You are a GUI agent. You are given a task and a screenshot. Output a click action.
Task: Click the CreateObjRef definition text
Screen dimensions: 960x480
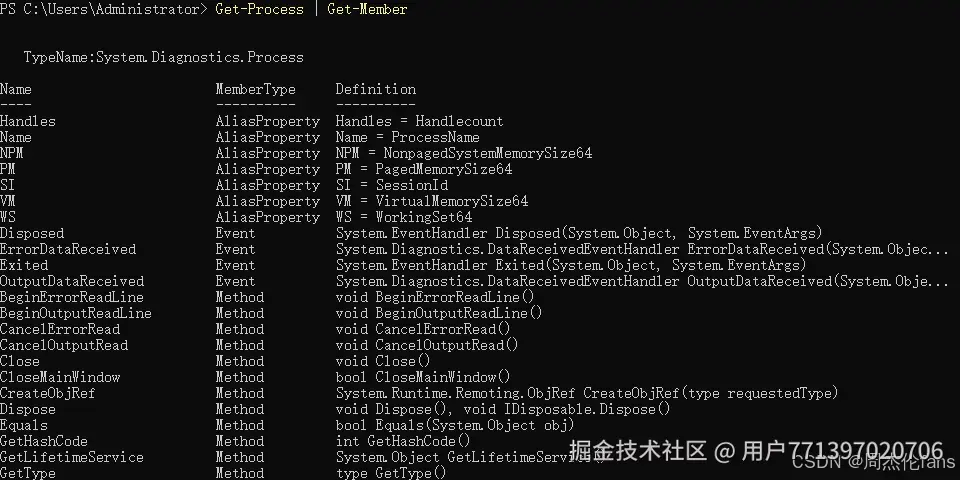[x=587, y=392]
